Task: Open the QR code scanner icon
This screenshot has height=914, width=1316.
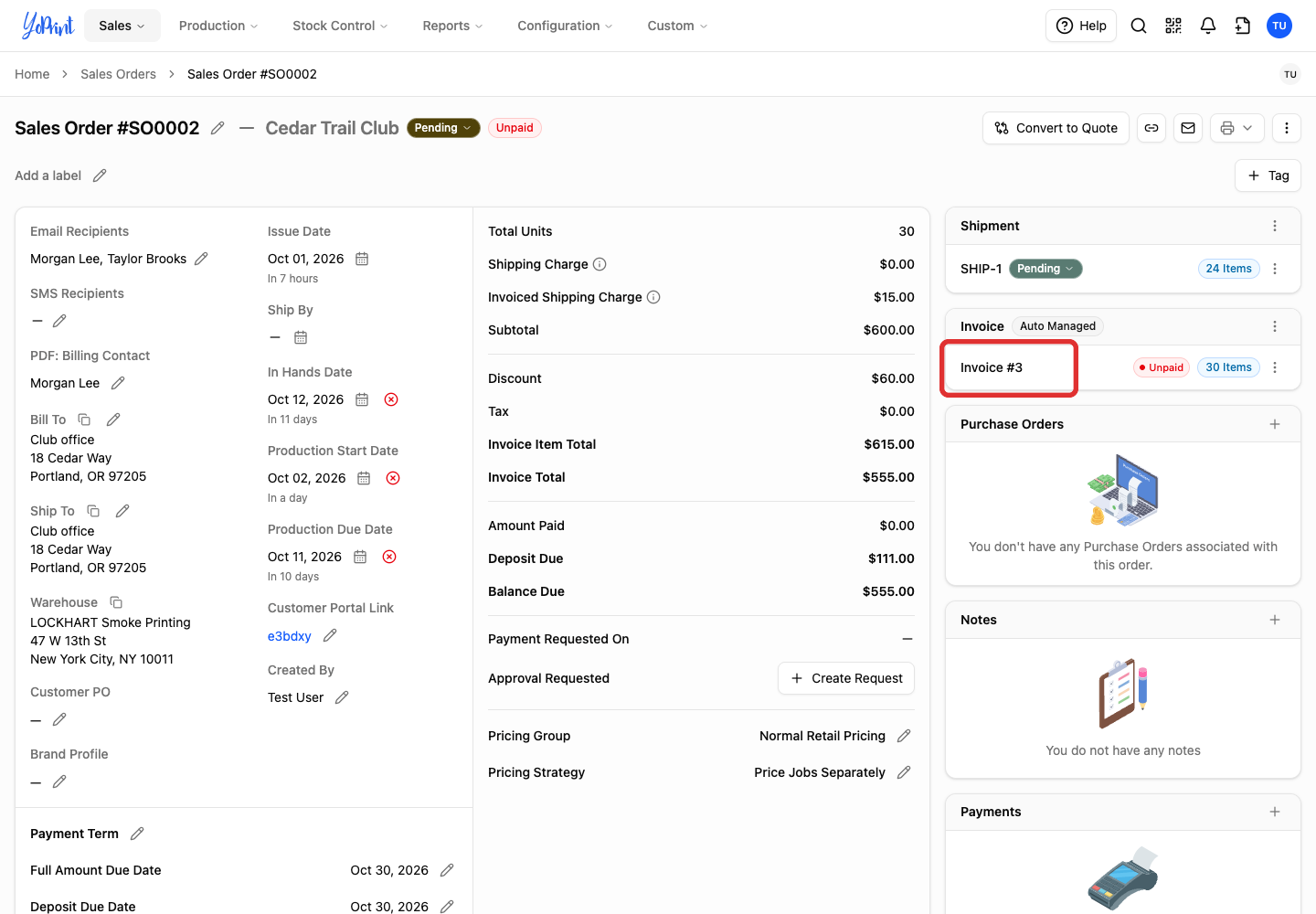Action: pyautogui.click(x=1173, y=26)
